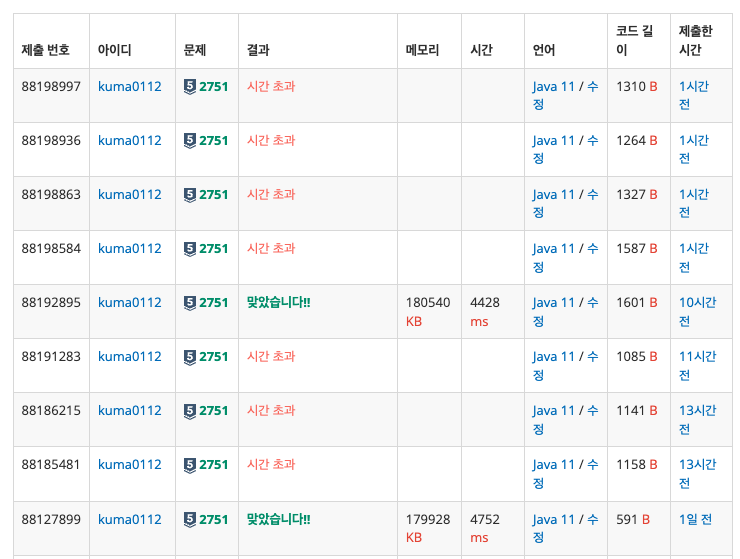Viewport: 740px width, 559px height.
Task: Open problem 2751 in row 88127899
Action: pos(214,519)
